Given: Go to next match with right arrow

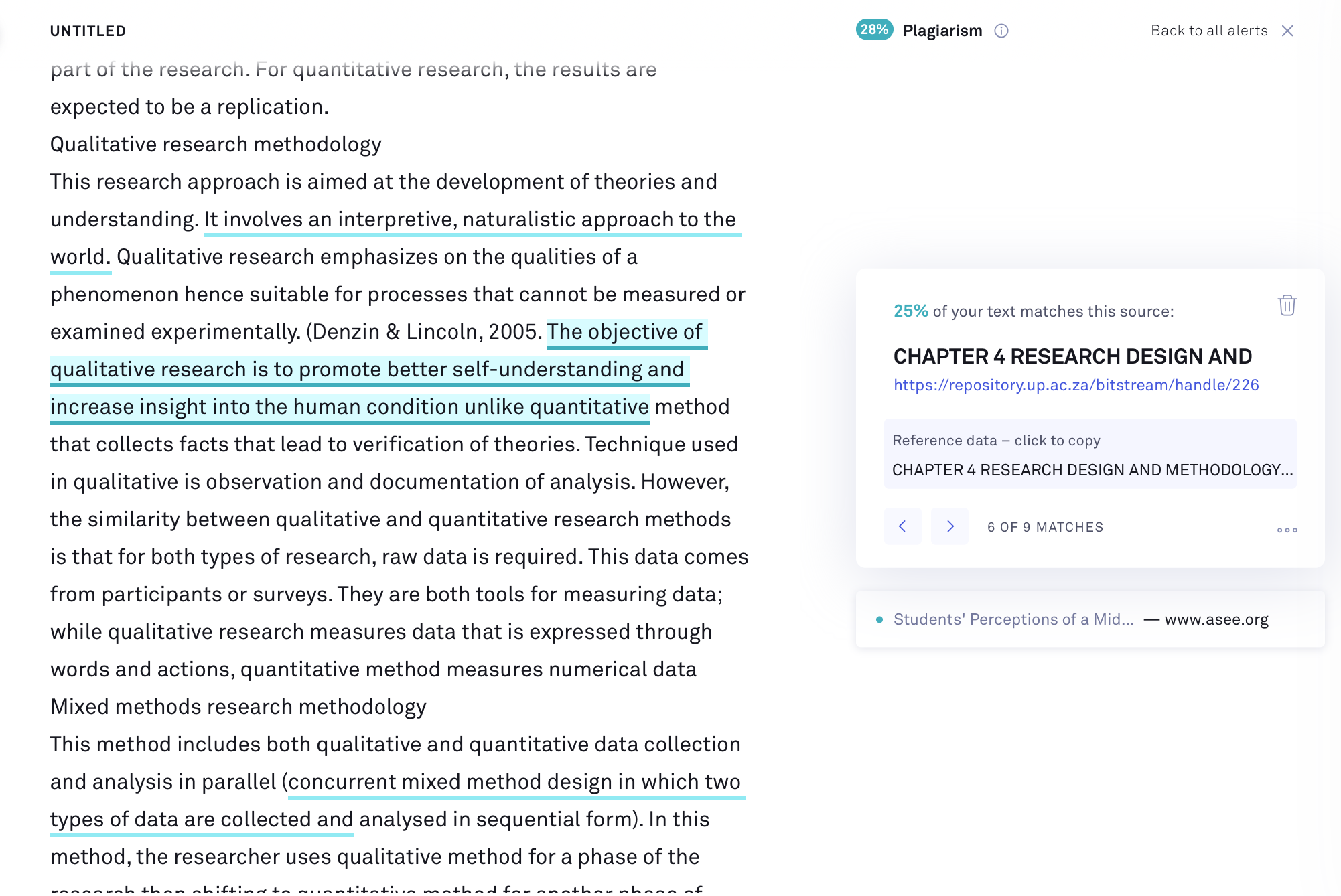Looking at the screenshot, I should point(950,526).
